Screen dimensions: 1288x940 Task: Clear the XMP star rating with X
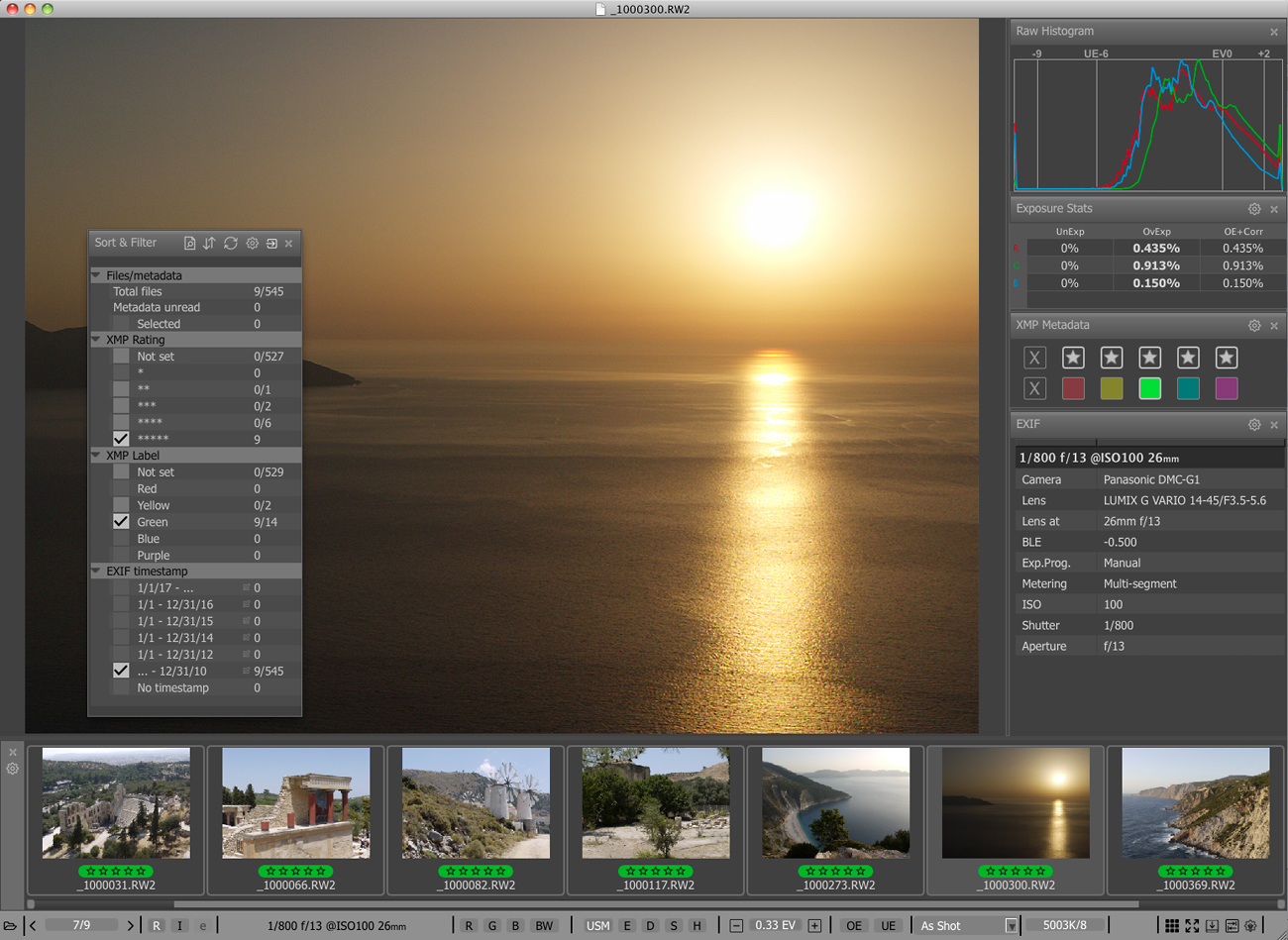[1034, 358]
